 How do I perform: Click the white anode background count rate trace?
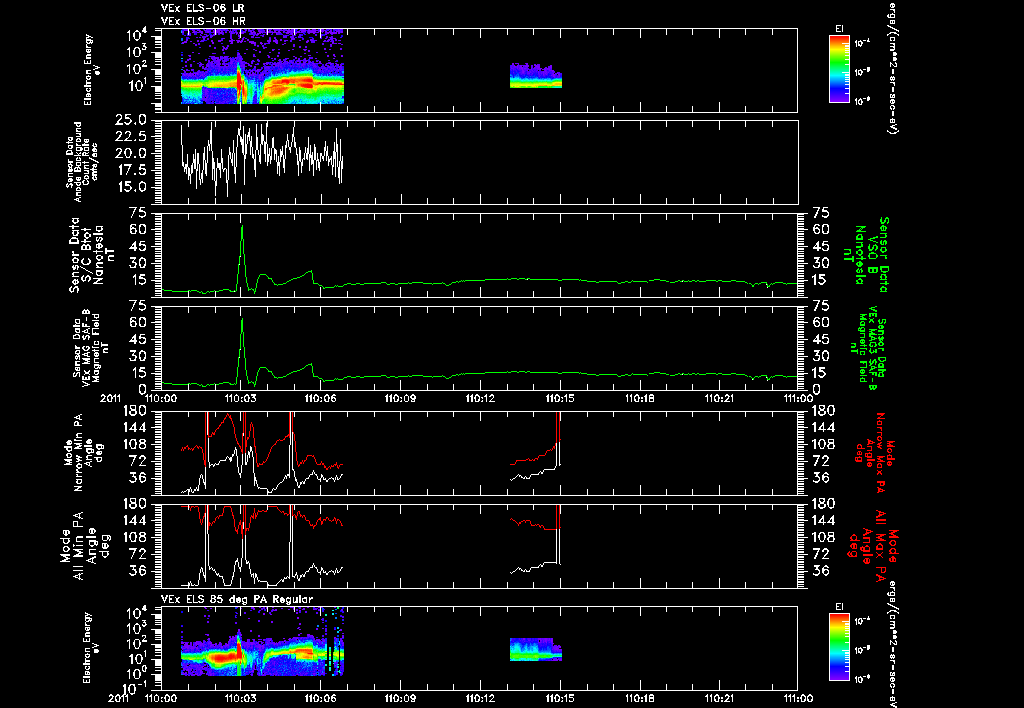pos(262,157)
